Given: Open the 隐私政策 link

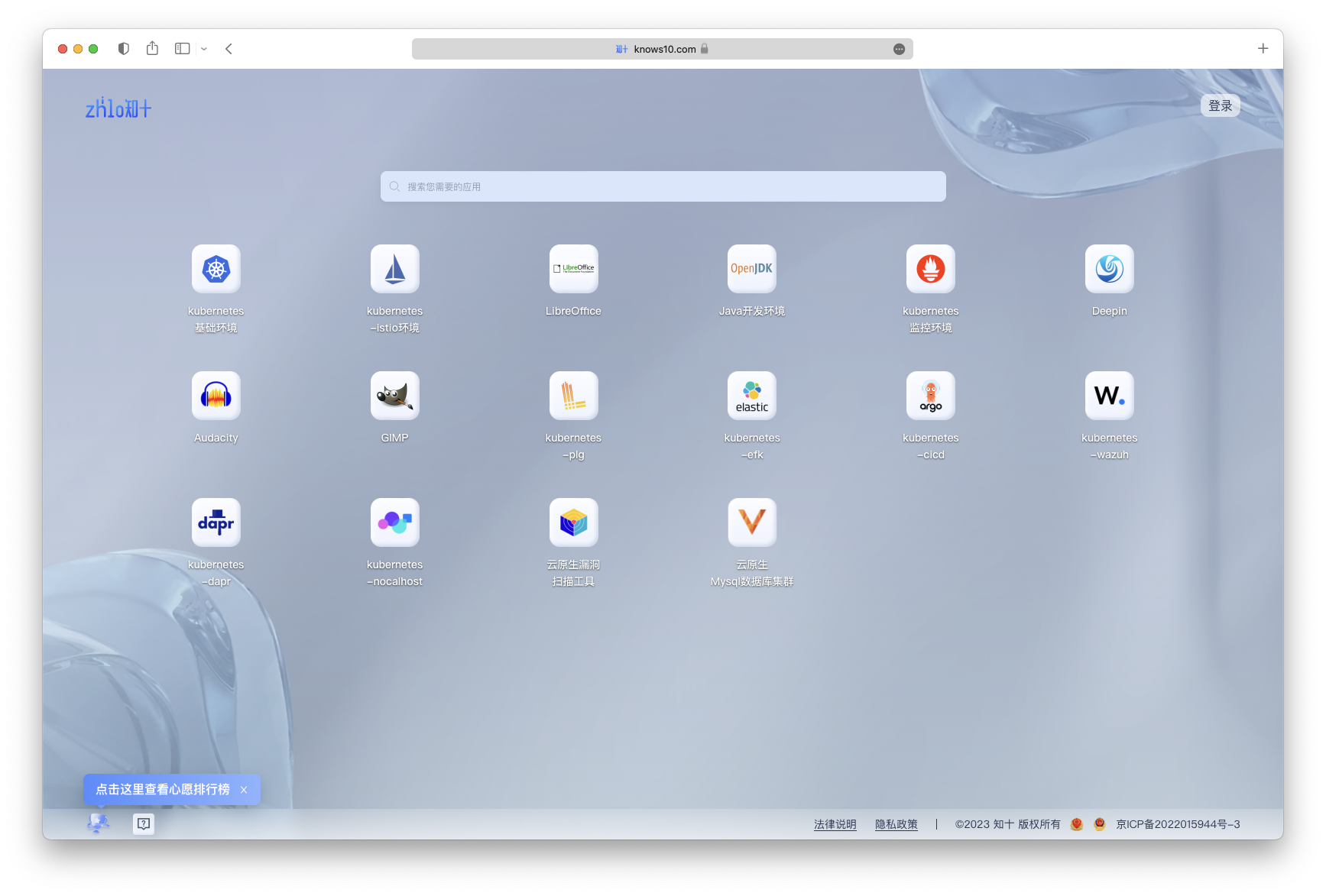Looking at the screenshot, I should click(x=896, y=824).
